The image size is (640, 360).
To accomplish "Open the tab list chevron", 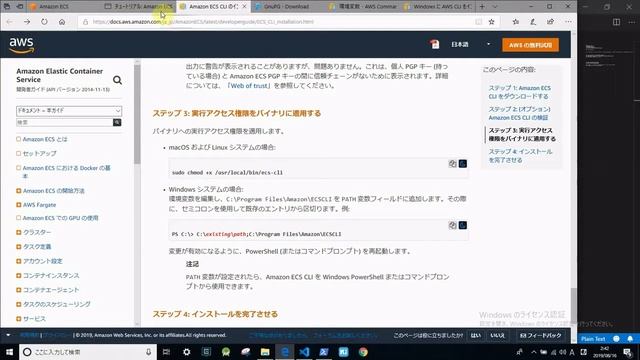I will [495, 7].
